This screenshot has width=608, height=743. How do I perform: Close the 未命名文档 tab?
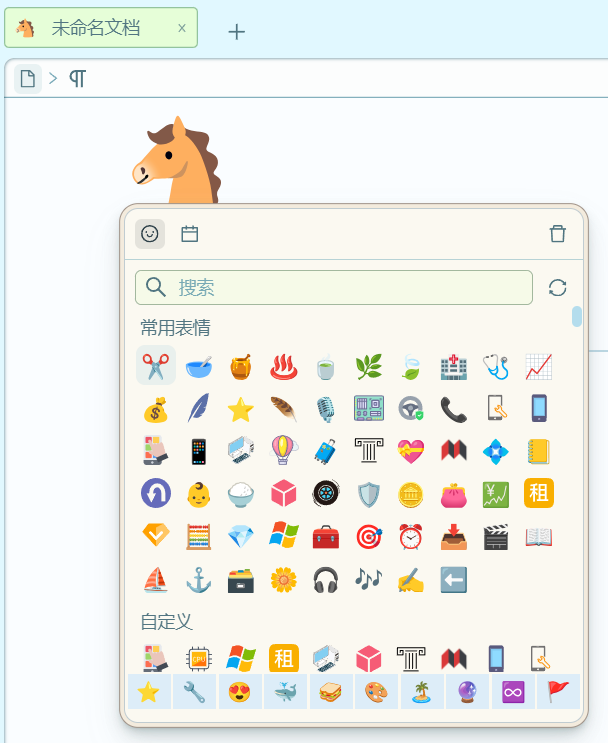pyautogui.click(x=182, y=28)
